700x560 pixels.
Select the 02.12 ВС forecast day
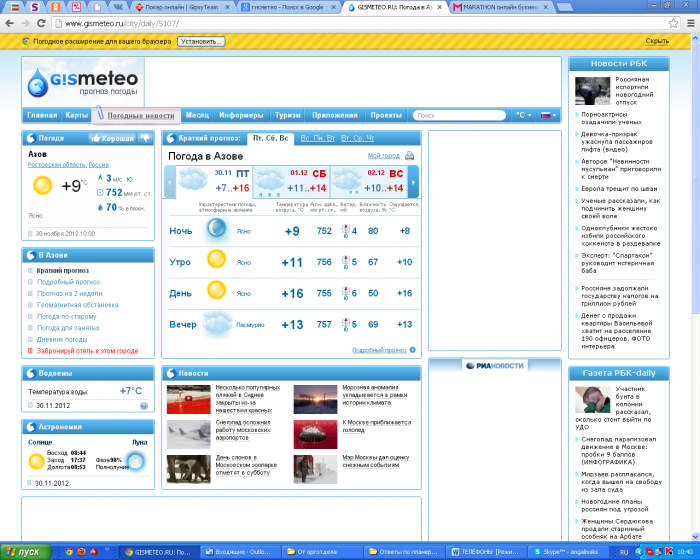(x=369, y=181)
